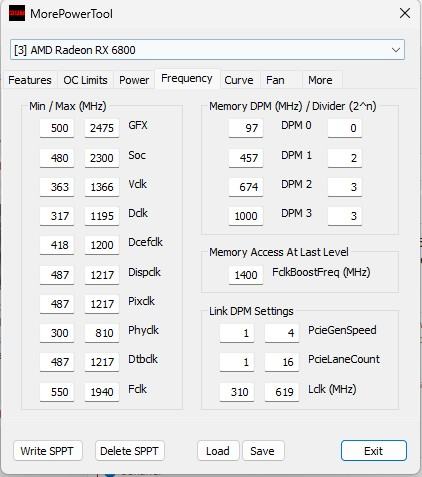This screenshot has height=477, width=422.
Task: Edit the Dcefclk minimum field showing 418
Action: (57, 245)
